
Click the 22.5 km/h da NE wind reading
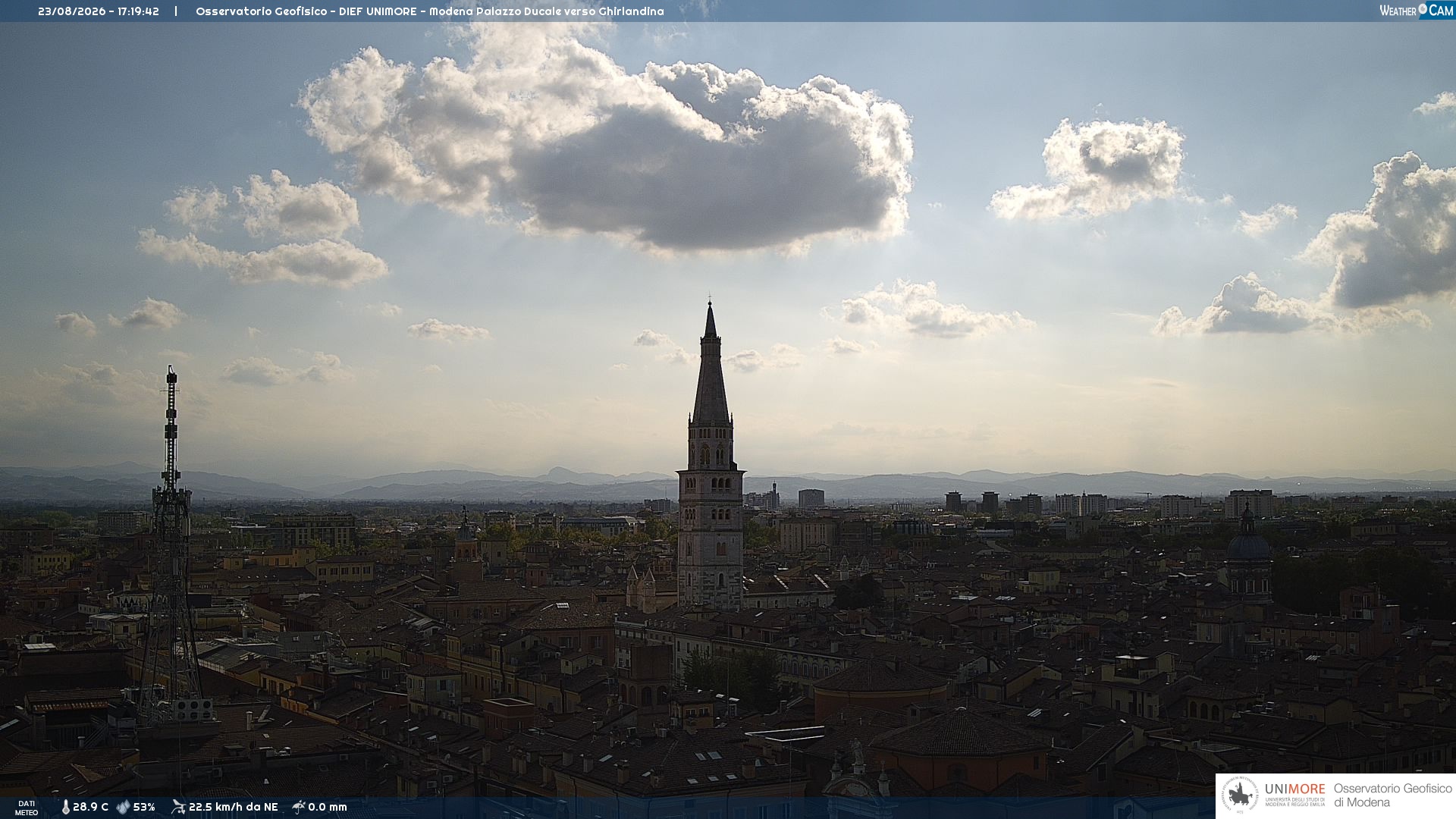click(x=233, y=808)
